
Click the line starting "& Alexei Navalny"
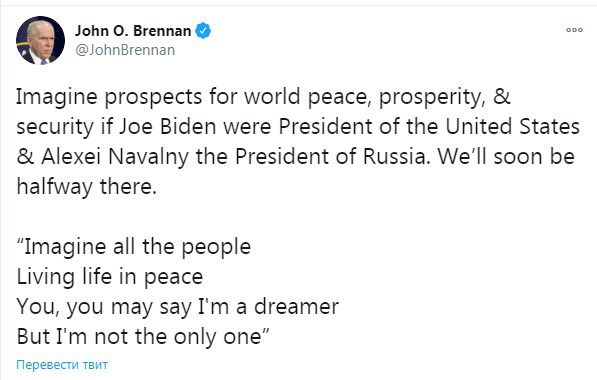click(295, 157)
